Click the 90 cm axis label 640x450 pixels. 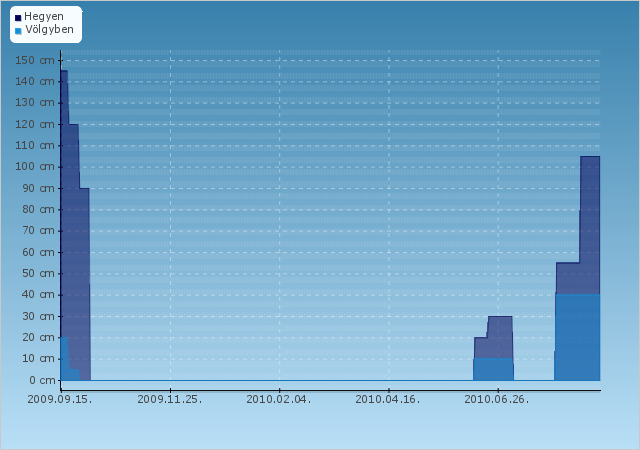point(38,189)
